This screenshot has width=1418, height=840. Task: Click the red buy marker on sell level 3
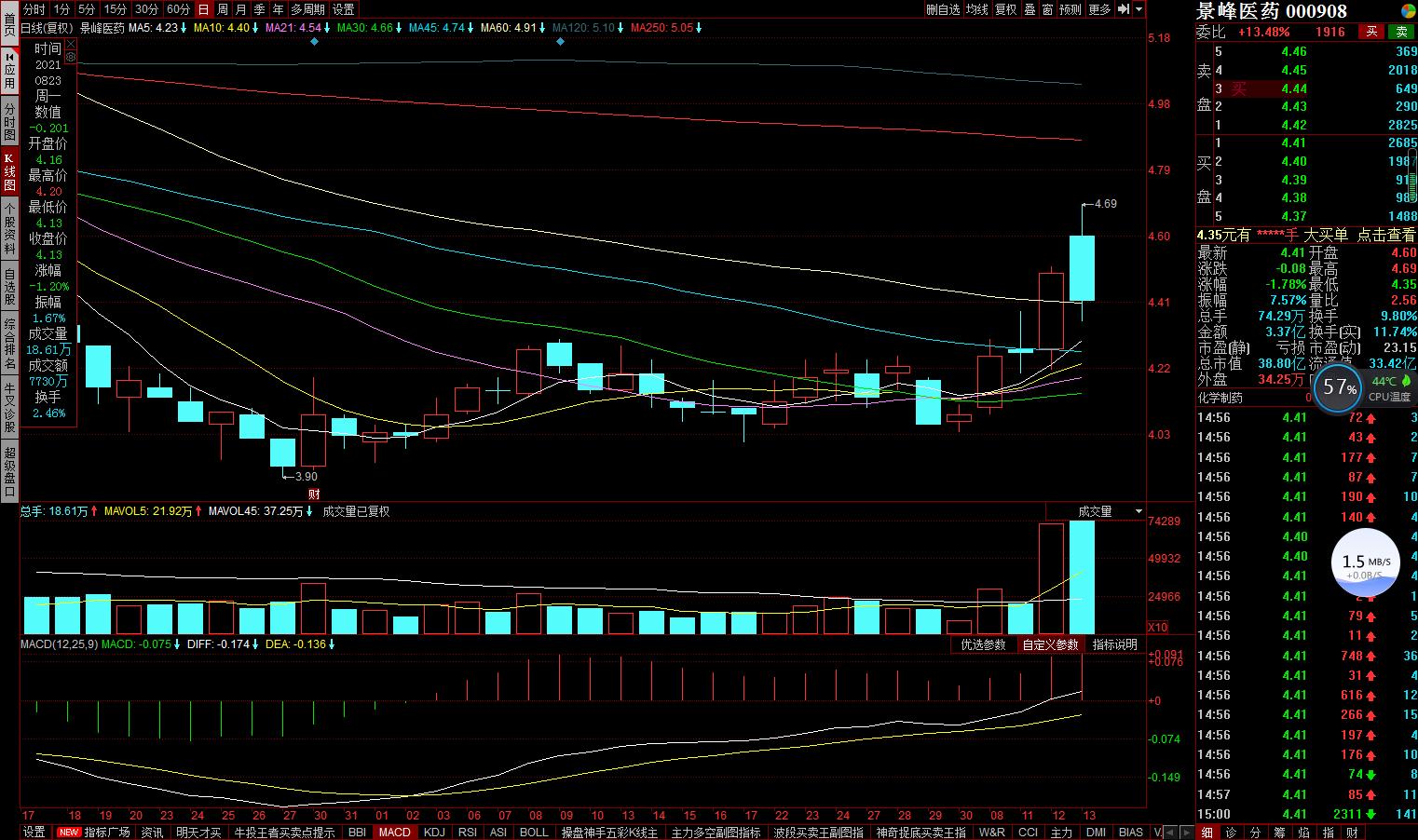[x=1238, y=88]
